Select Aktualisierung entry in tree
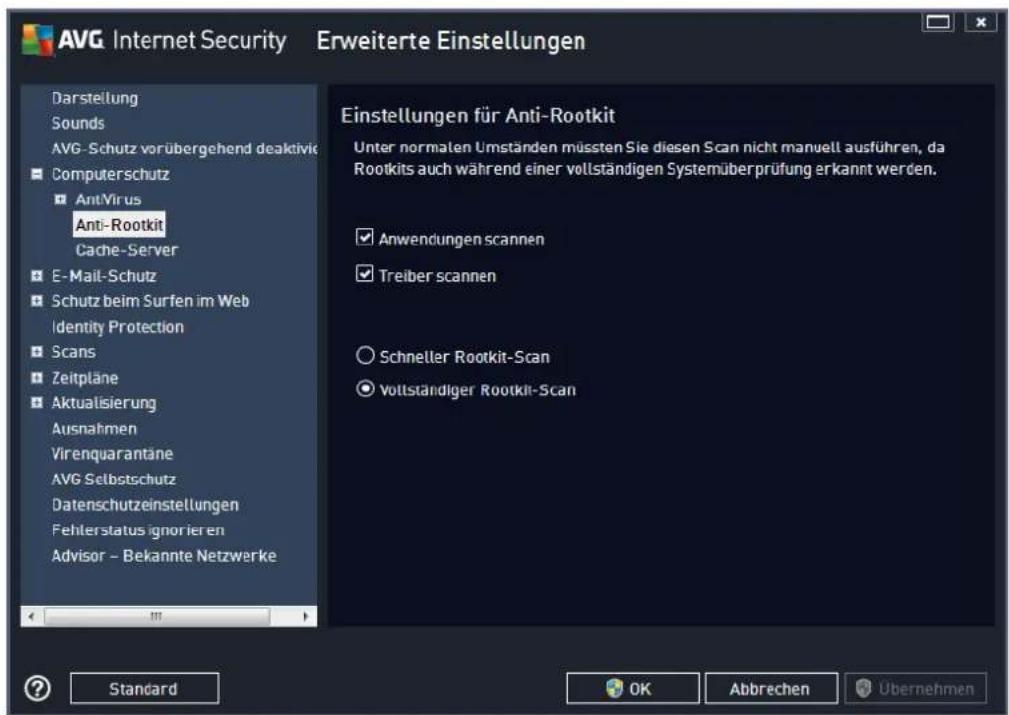The height and width of the screenshot is (715, 1009). [104, 402]
